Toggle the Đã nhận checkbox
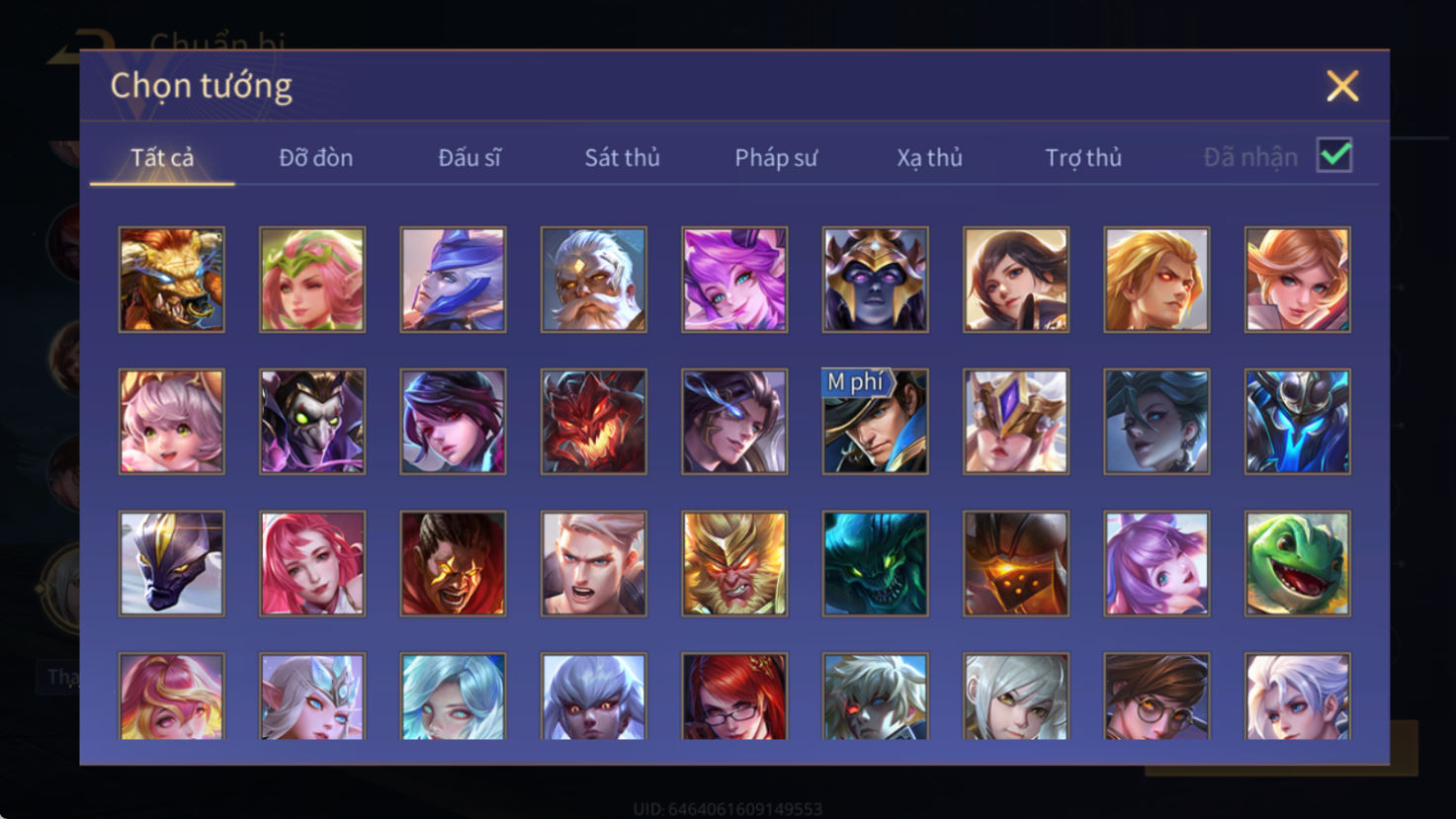The image size is (1456, 819). 1334,156
